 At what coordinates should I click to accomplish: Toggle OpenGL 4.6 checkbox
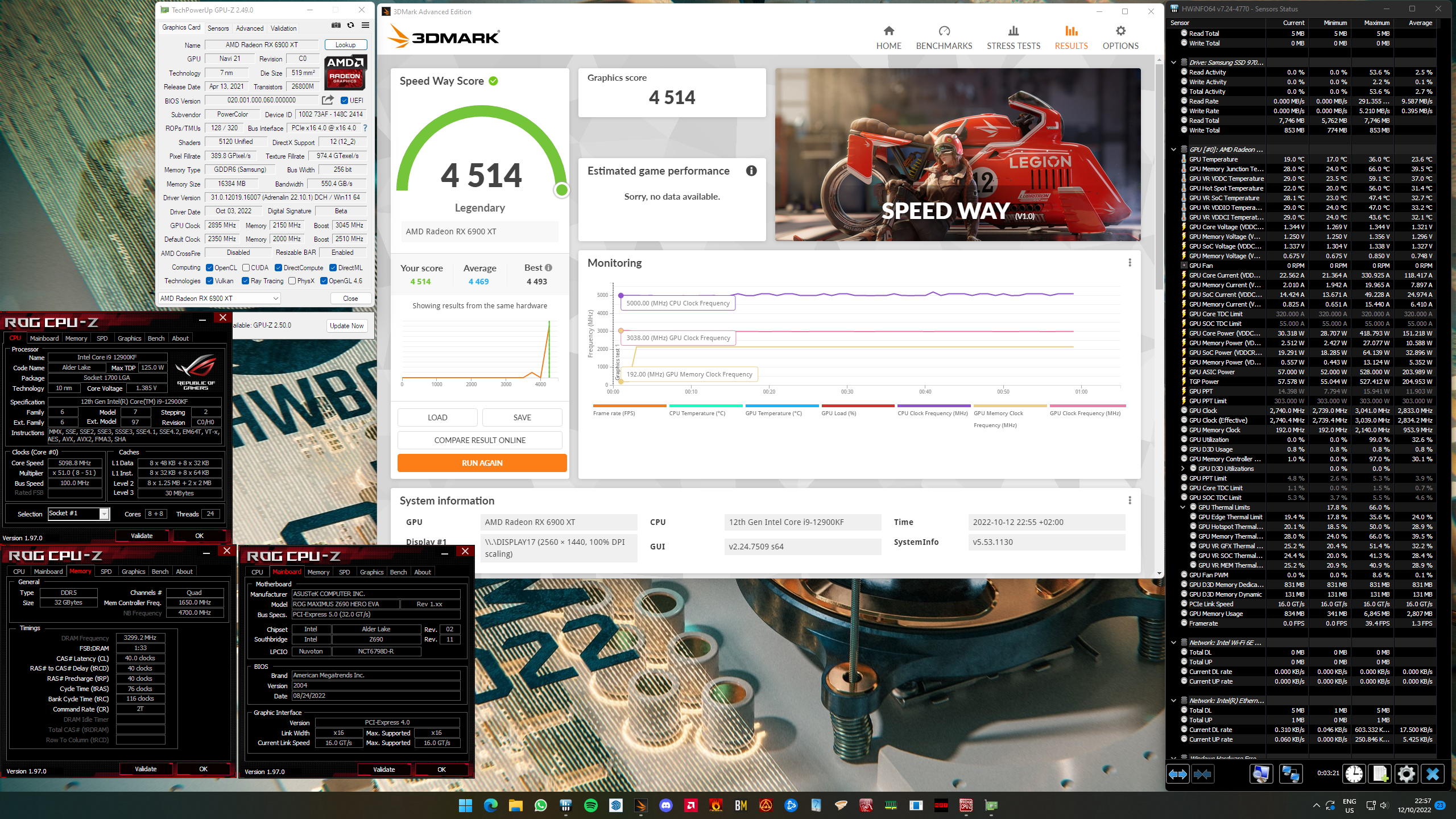point(324,281)
